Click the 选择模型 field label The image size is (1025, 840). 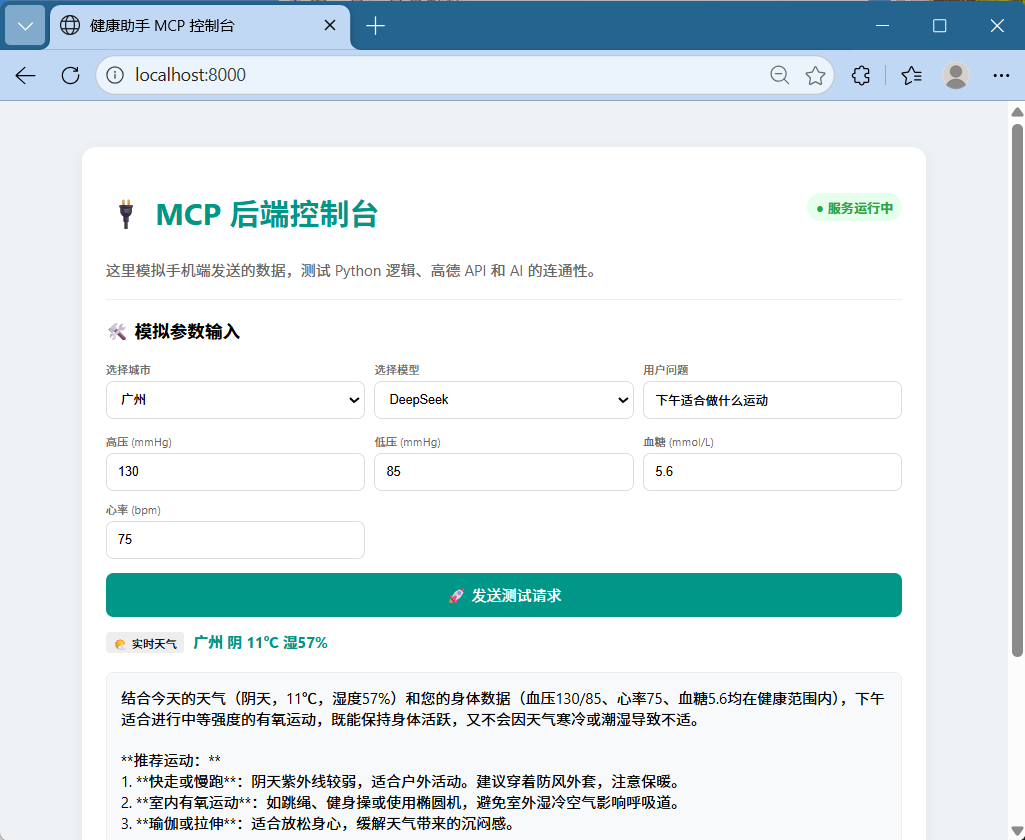click(x=397, y=370)
